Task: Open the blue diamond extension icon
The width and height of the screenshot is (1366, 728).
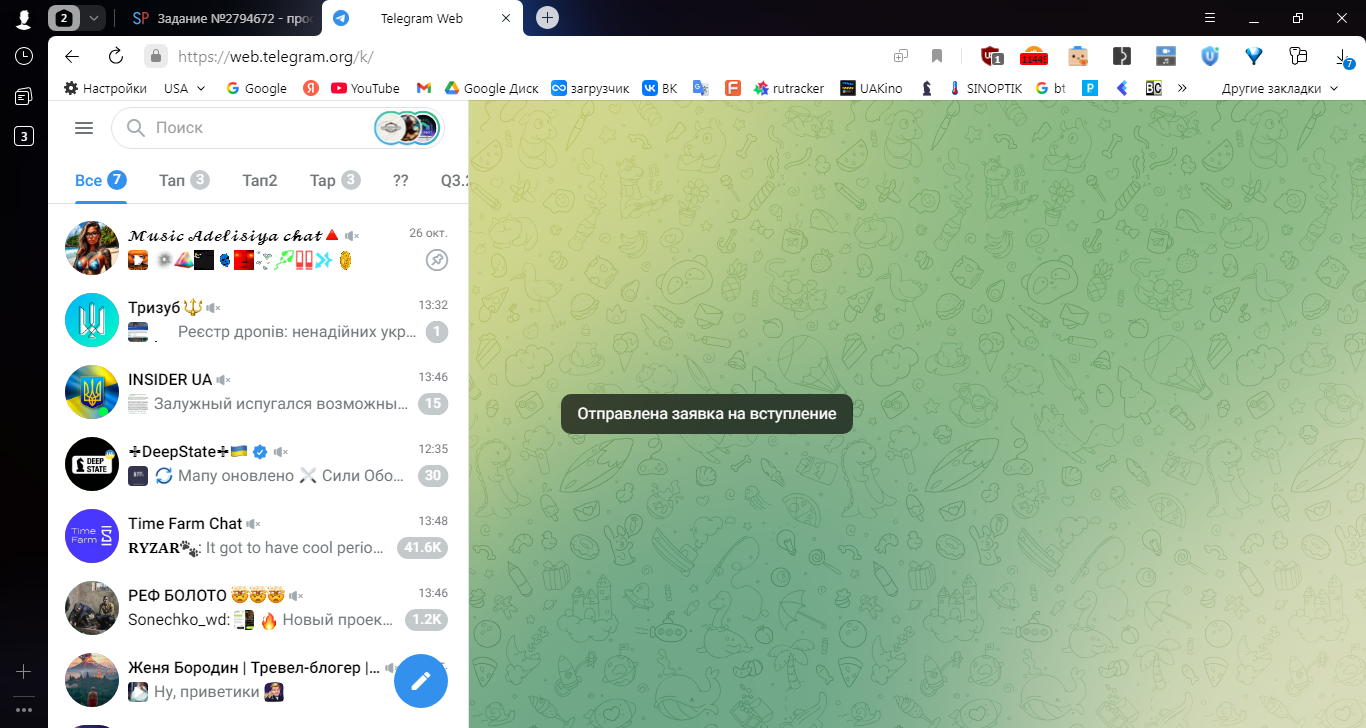Action: tap(1254, 56)
